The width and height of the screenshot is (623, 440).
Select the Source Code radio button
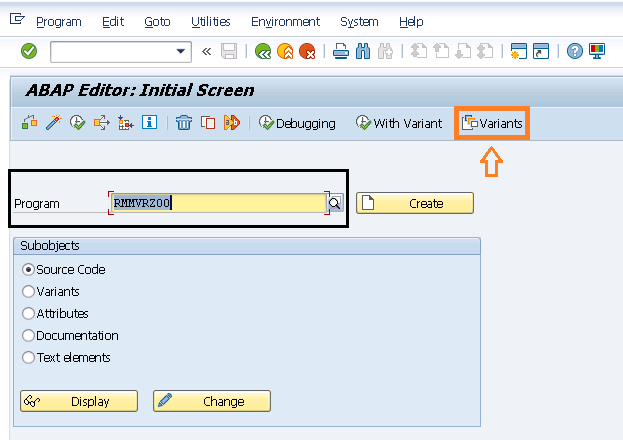(28, 269)
